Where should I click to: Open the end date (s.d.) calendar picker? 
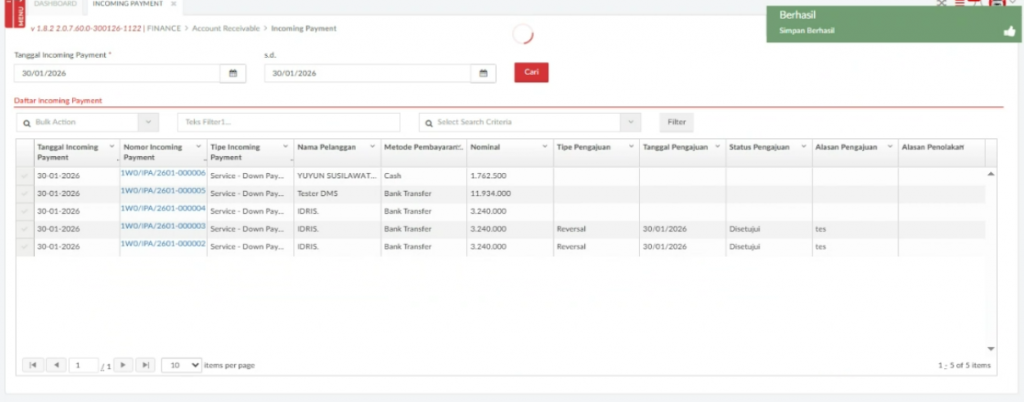coord(483,73)
